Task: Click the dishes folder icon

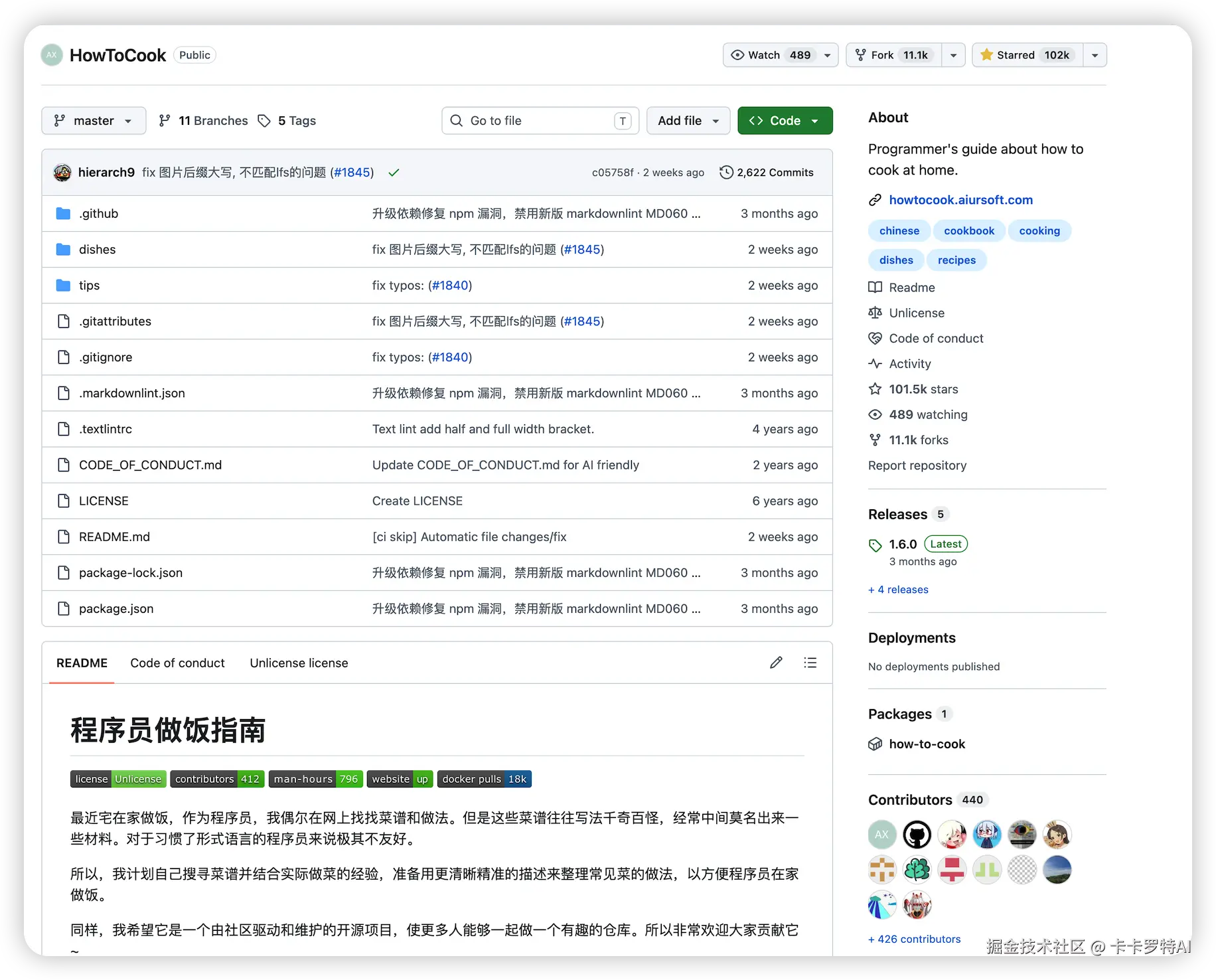Action: pyautogui.click(x=63, y=250)
